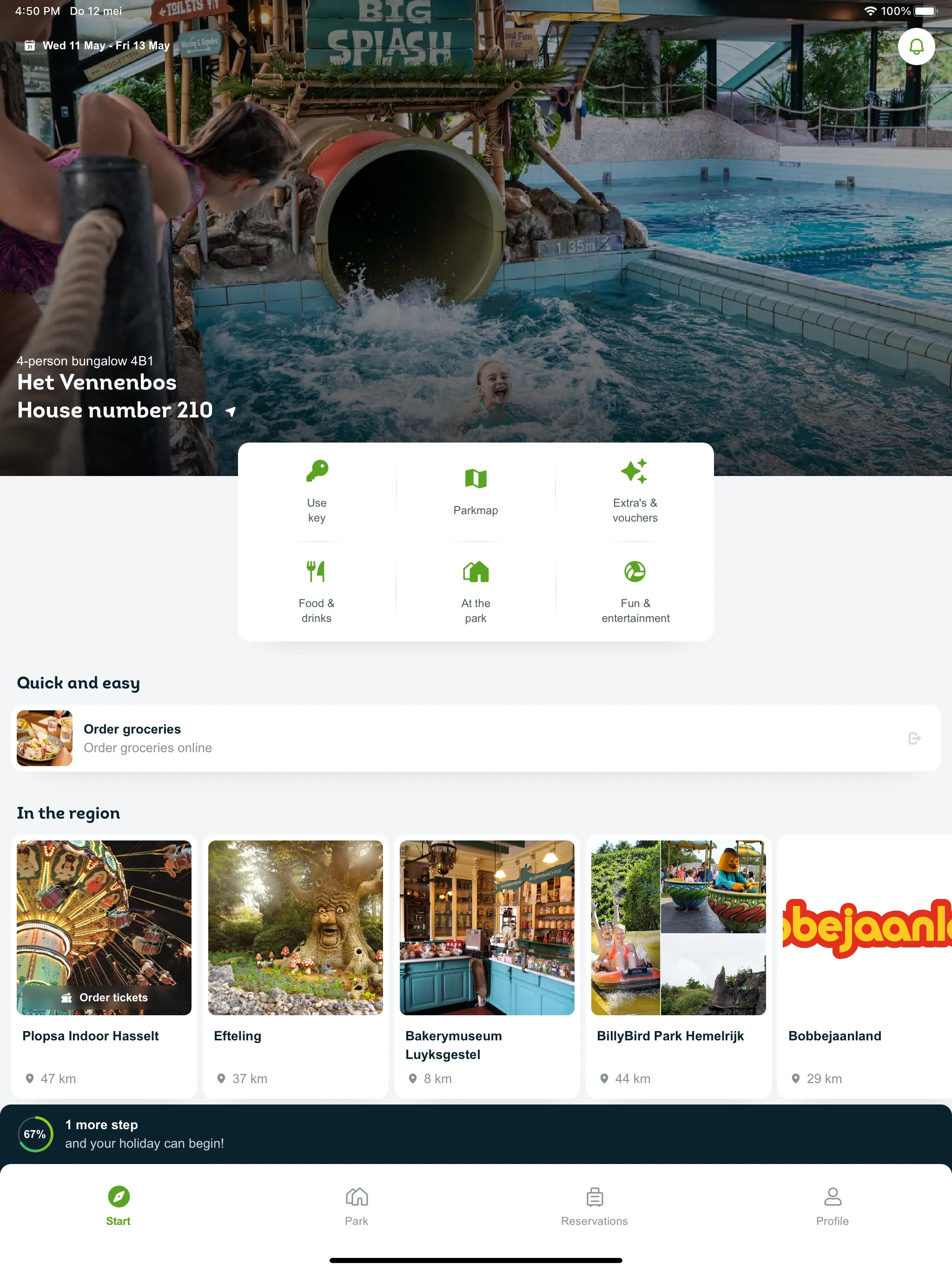The image size is (952, 1270).
Task: Open the Parkmap view
Action: [x=475, y=490]
